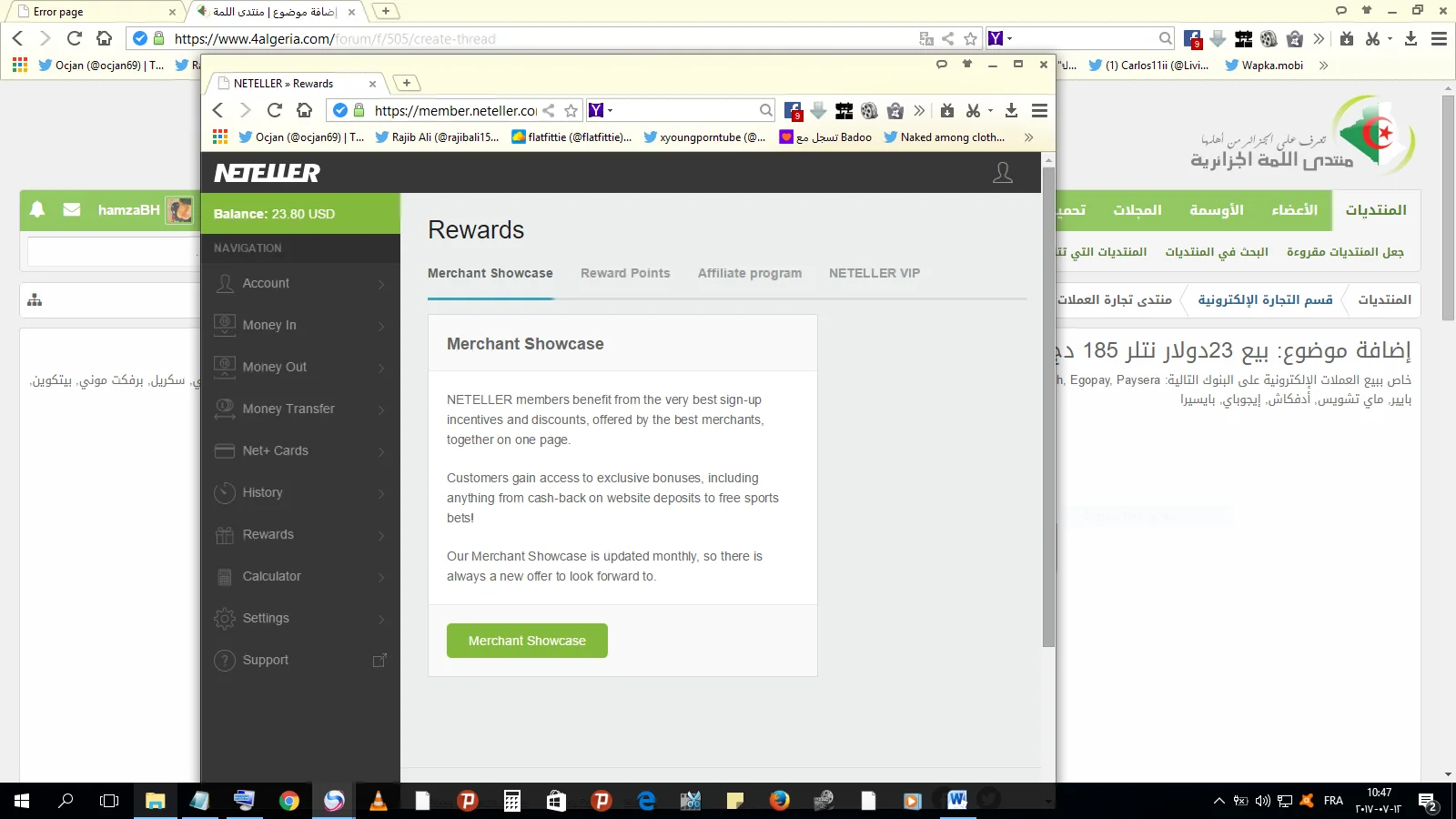1456x819 pixels.
Task: Click the forum sitemap tree icon
Action: [x=35, y=299]
